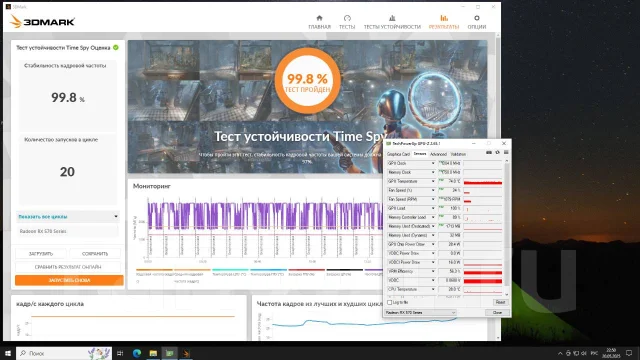Click the volume tray icon
Viewport: 640px width, 360px height.
point(584,353)
